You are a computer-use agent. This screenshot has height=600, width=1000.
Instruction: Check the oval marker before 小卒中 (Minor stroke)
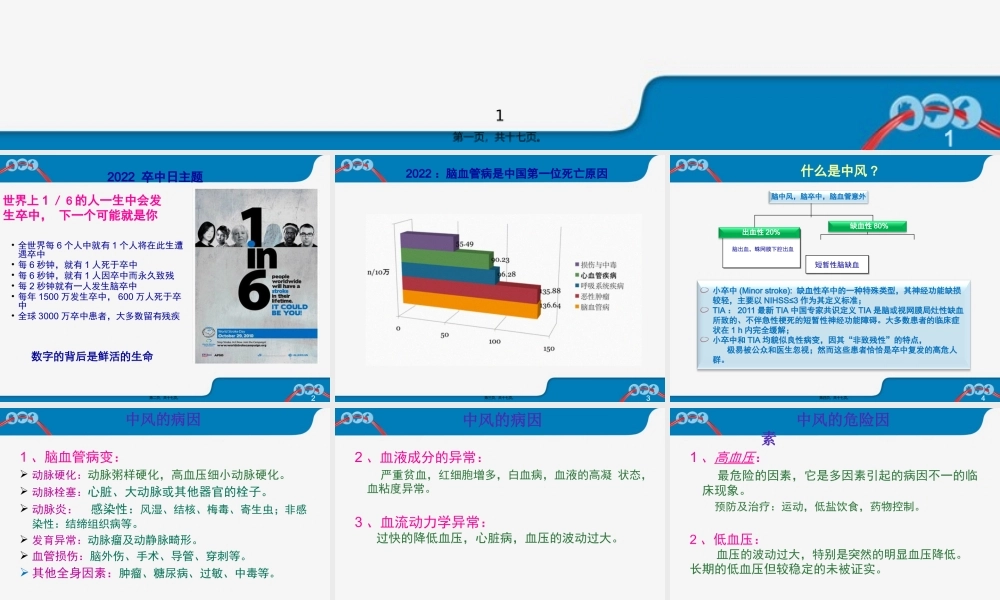(x=704, y=290)
